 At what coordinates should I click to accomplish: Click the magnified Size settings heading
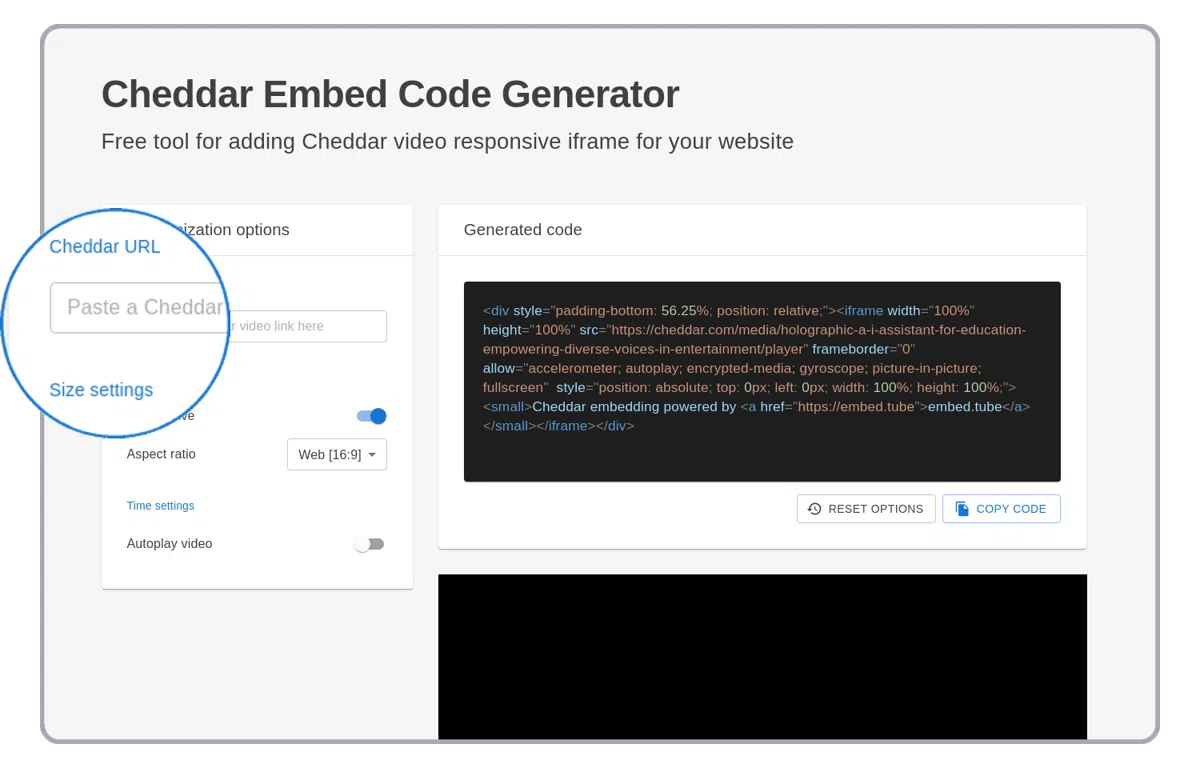101,390
